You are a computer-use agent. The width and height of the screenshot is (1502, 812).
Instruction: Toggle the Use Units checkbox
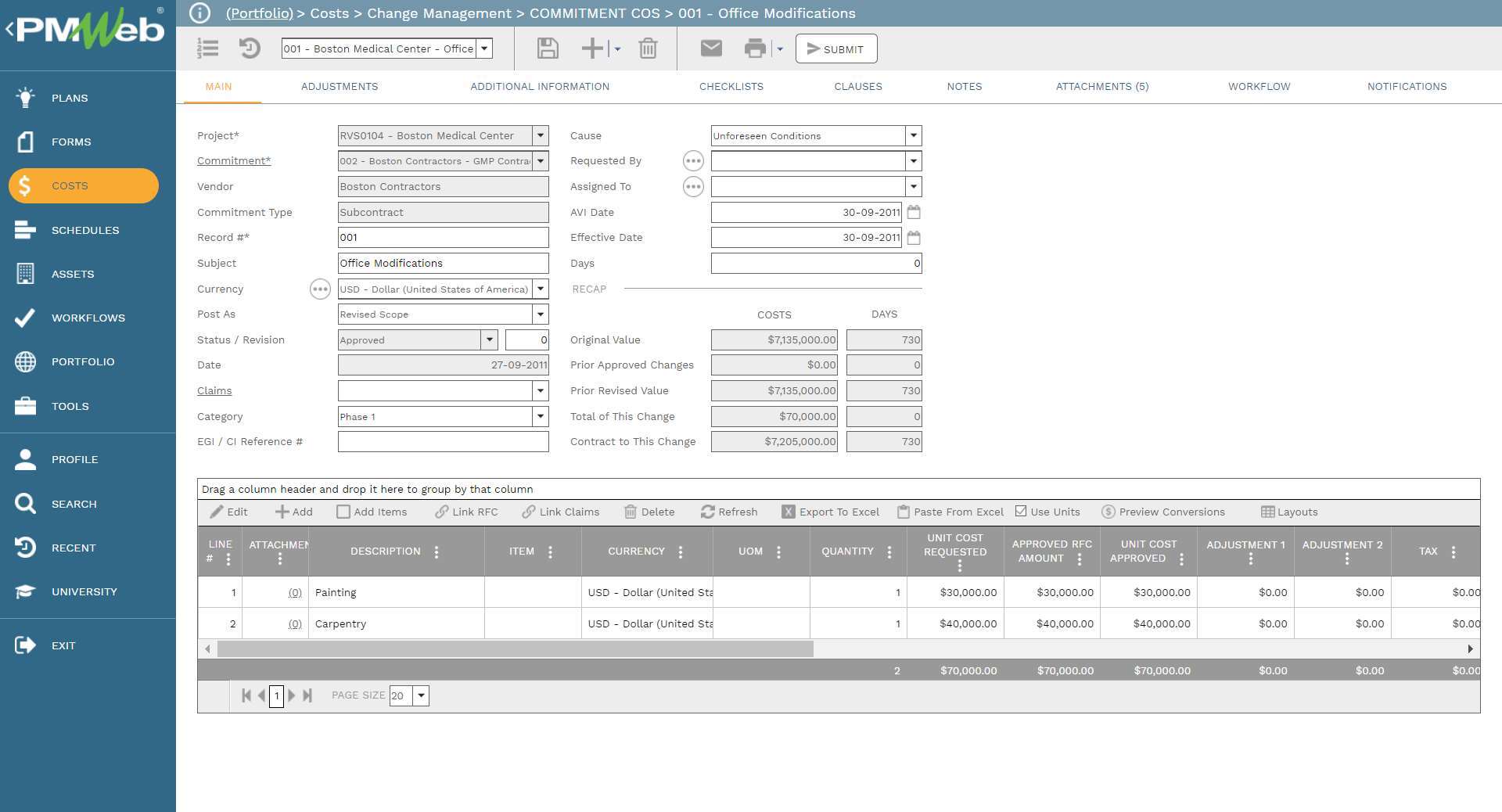point(1021,512)
